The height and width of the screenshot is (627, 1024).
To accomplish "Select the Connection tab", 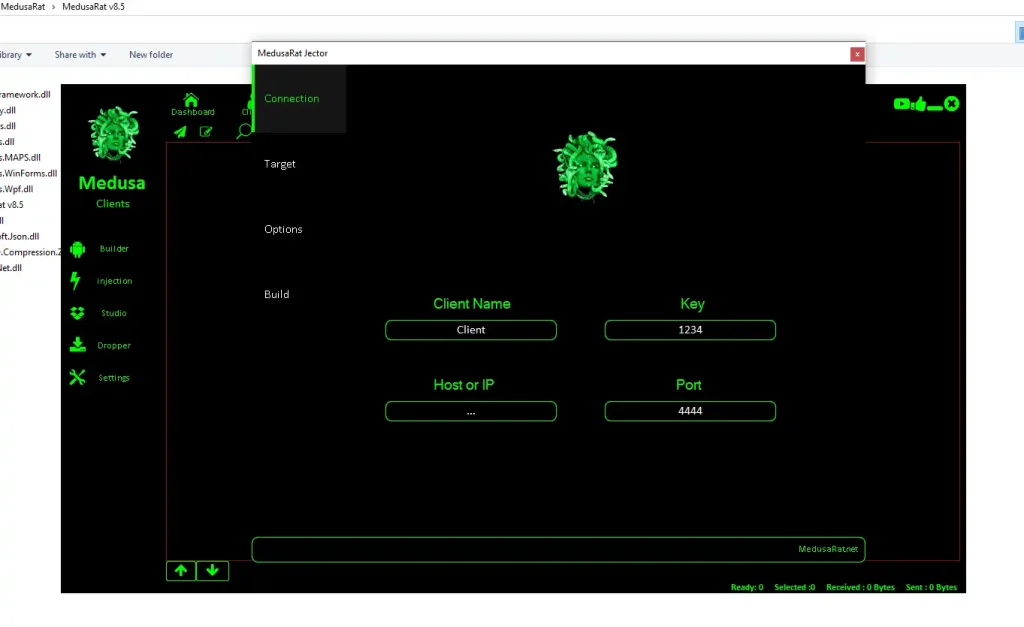I will (292, 99).
